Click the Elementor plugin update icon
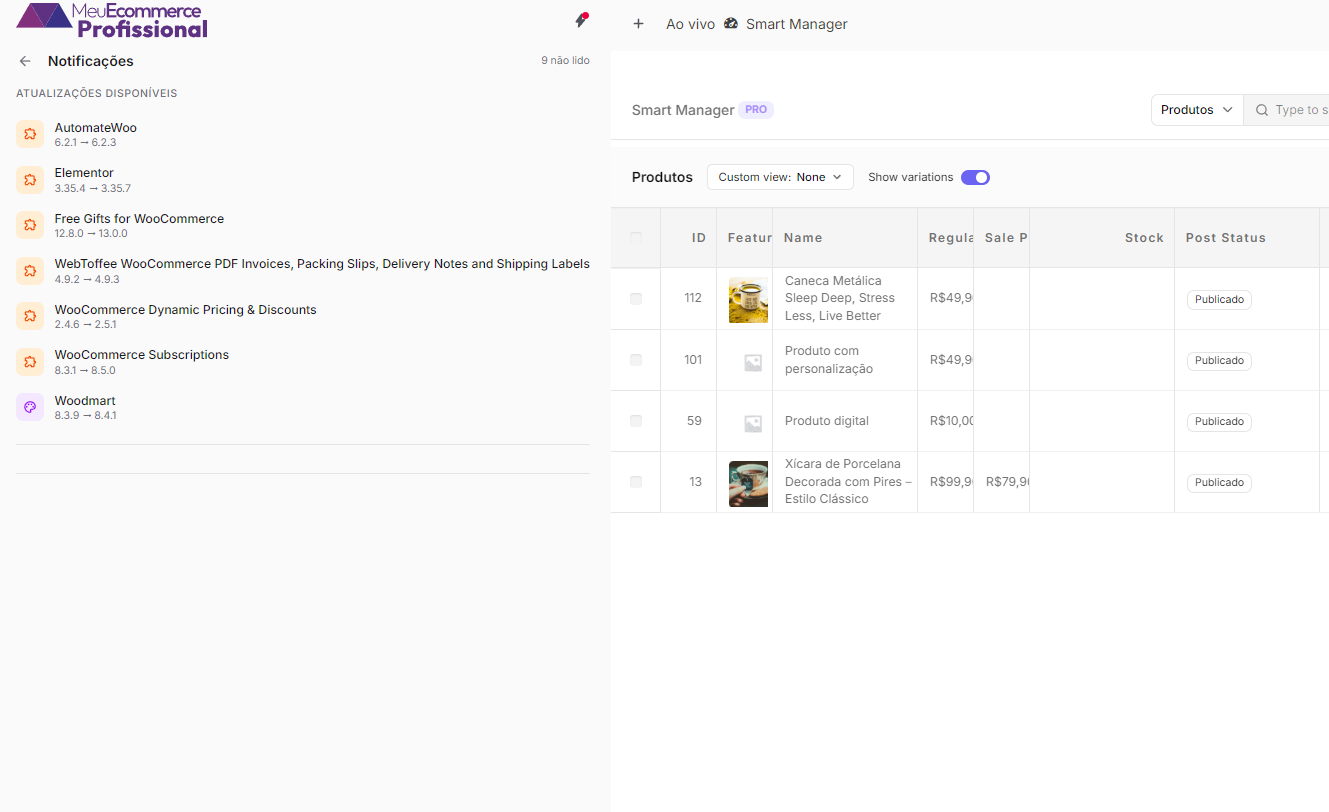1329x812 pixels. click(30, 180)
